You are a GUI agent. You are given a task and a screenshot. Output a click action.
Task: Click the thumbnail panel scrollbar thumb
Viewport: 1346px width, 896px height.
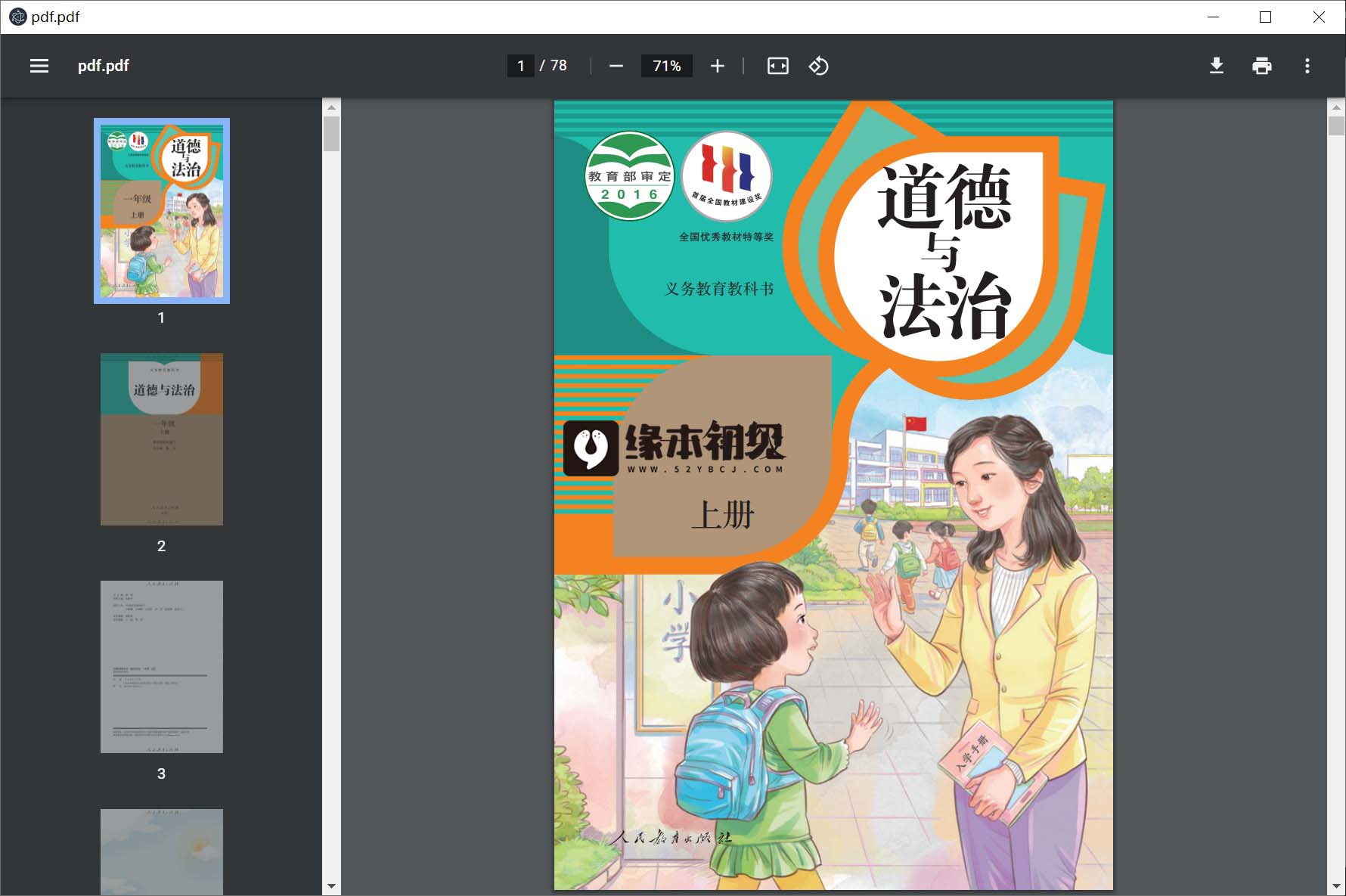[x=331, y=134]
